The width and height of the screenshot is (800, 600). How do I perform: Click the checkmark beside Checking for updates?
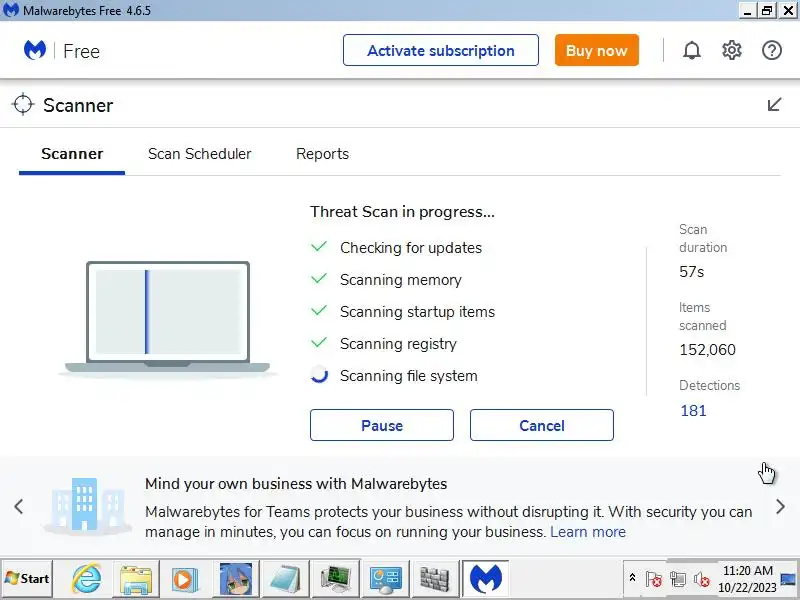coord(319,247)
